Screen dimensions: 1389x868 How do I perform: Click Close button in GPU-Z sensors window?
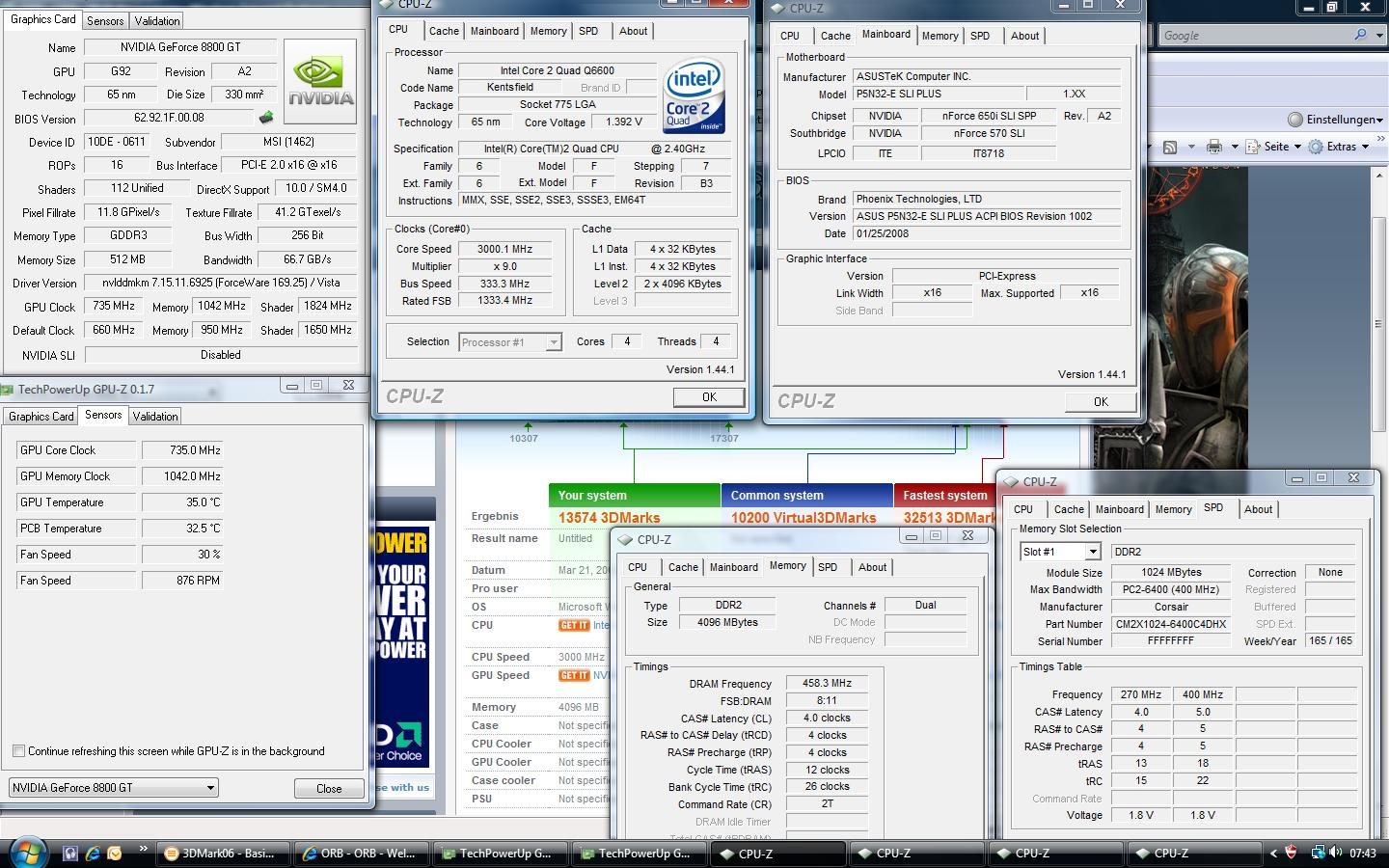[x=329, y=788]
